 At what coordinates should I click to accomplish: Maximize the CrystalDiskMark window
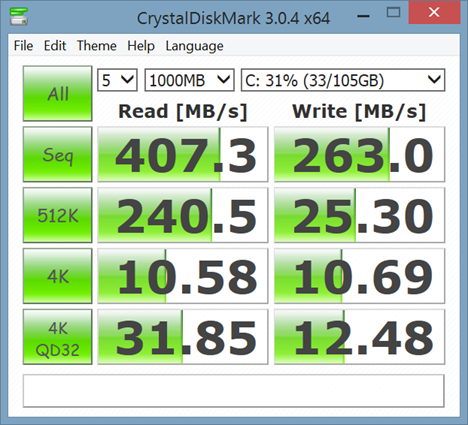(393, 13)
